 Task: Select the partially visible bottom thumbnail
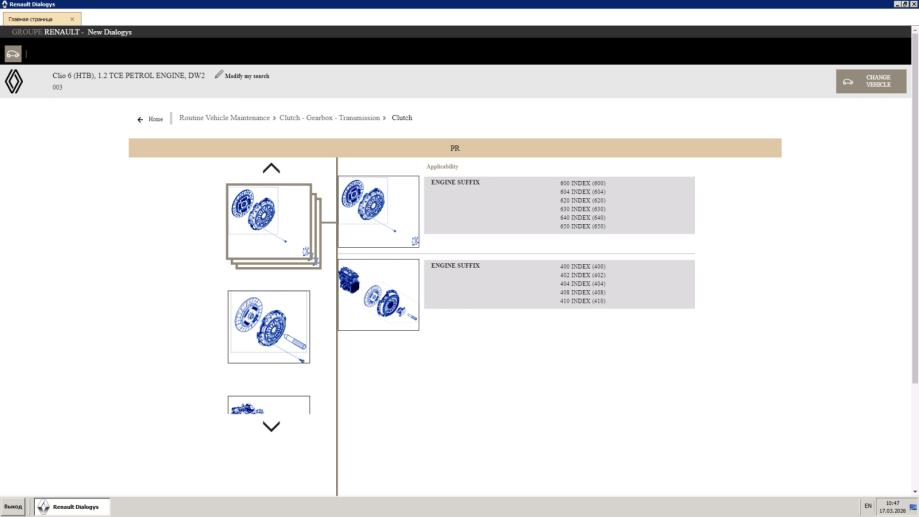[269, 405]
